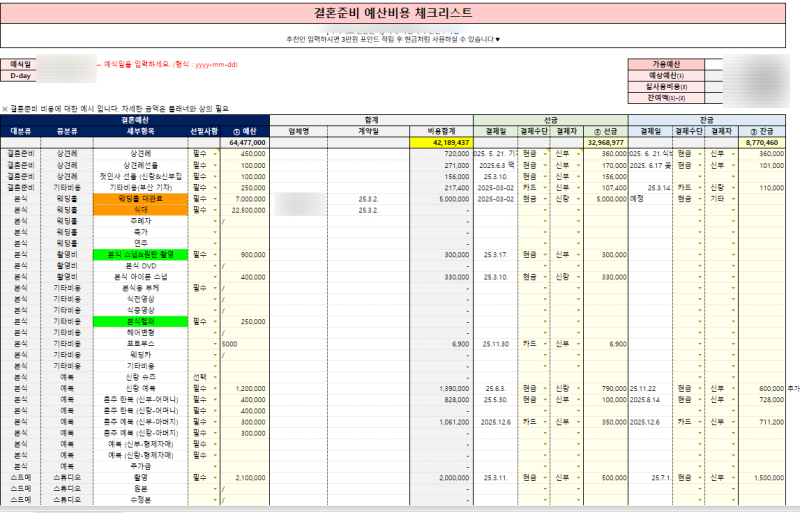Open 선금 결제자 dropdown in 본식 아이폰 스냅 row
Image resolution: width=800 pixels, height=513 pixels.
[579, 277]
